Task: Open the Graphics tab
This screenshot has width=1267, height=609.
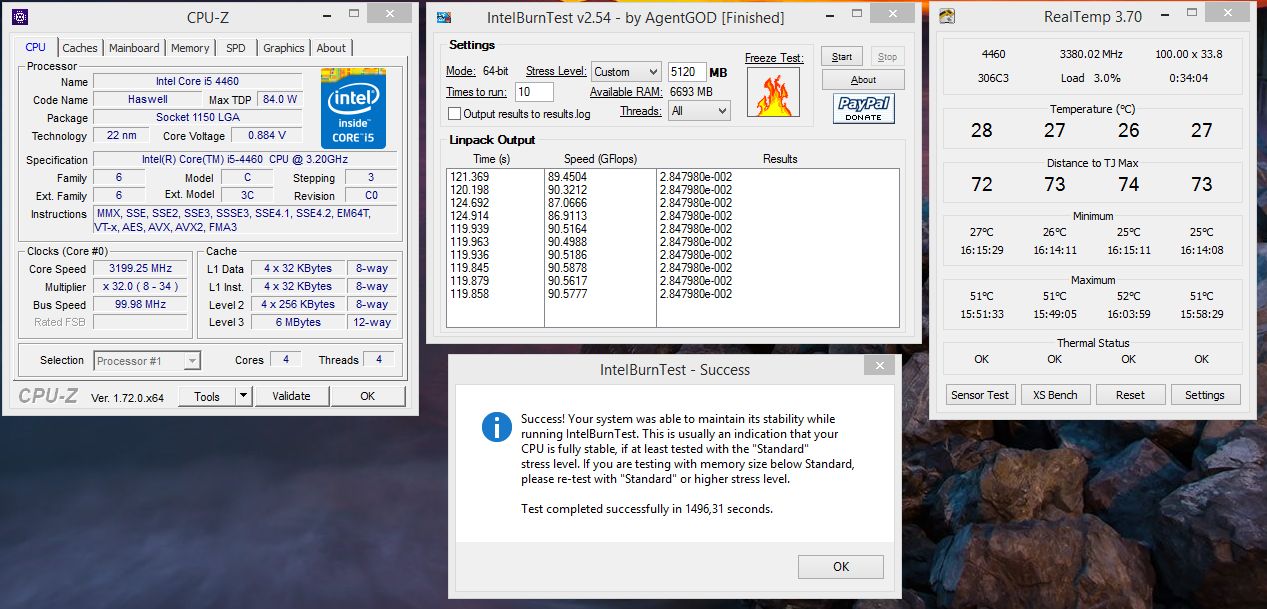Action: point(284,48)
